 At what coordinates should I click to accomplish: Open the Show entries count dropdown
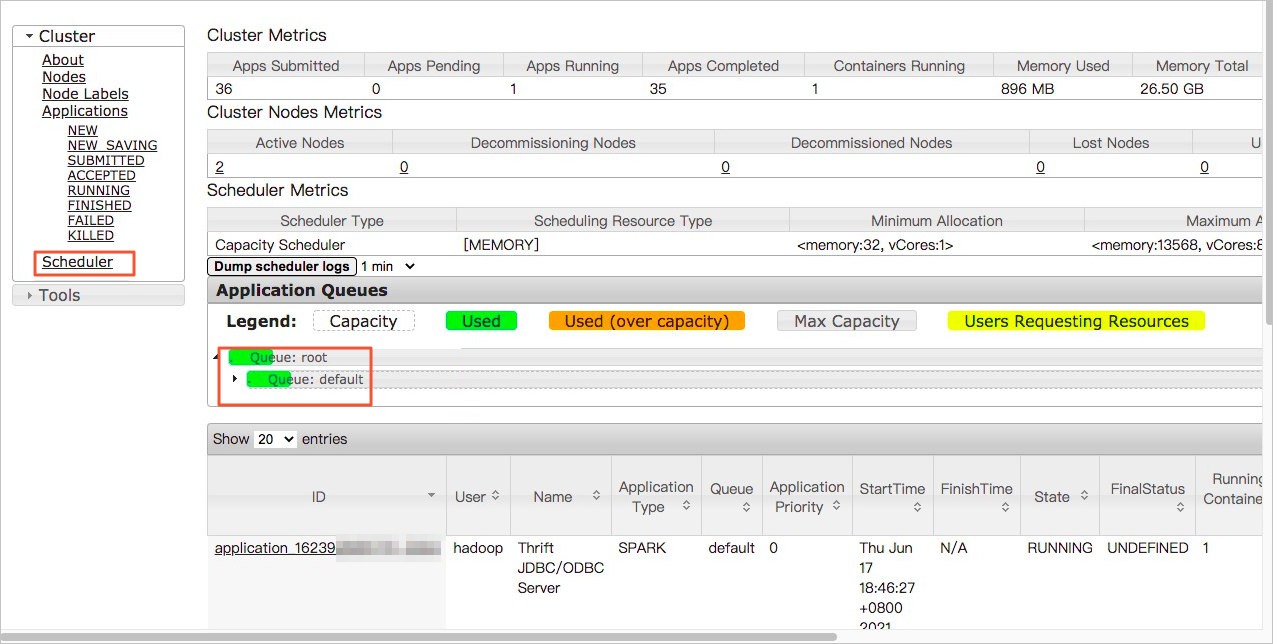276,439
